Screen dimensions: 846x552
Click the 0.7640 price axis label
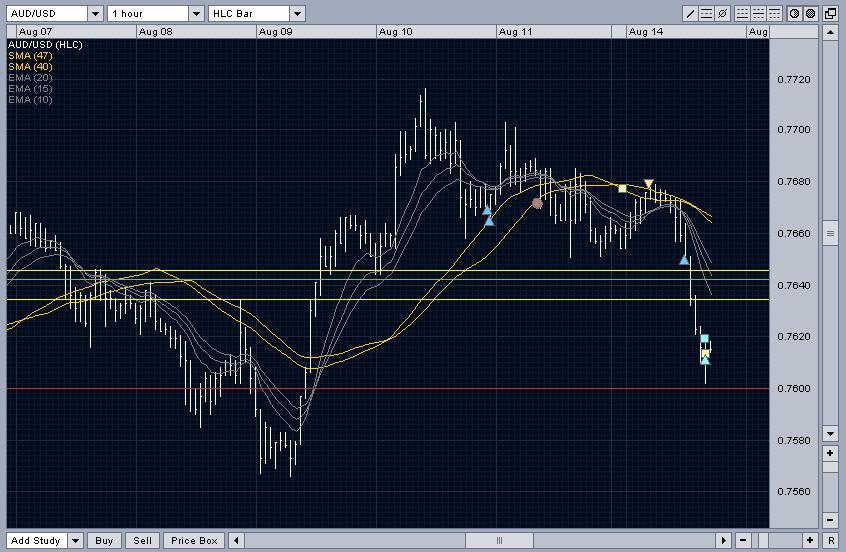794,285
